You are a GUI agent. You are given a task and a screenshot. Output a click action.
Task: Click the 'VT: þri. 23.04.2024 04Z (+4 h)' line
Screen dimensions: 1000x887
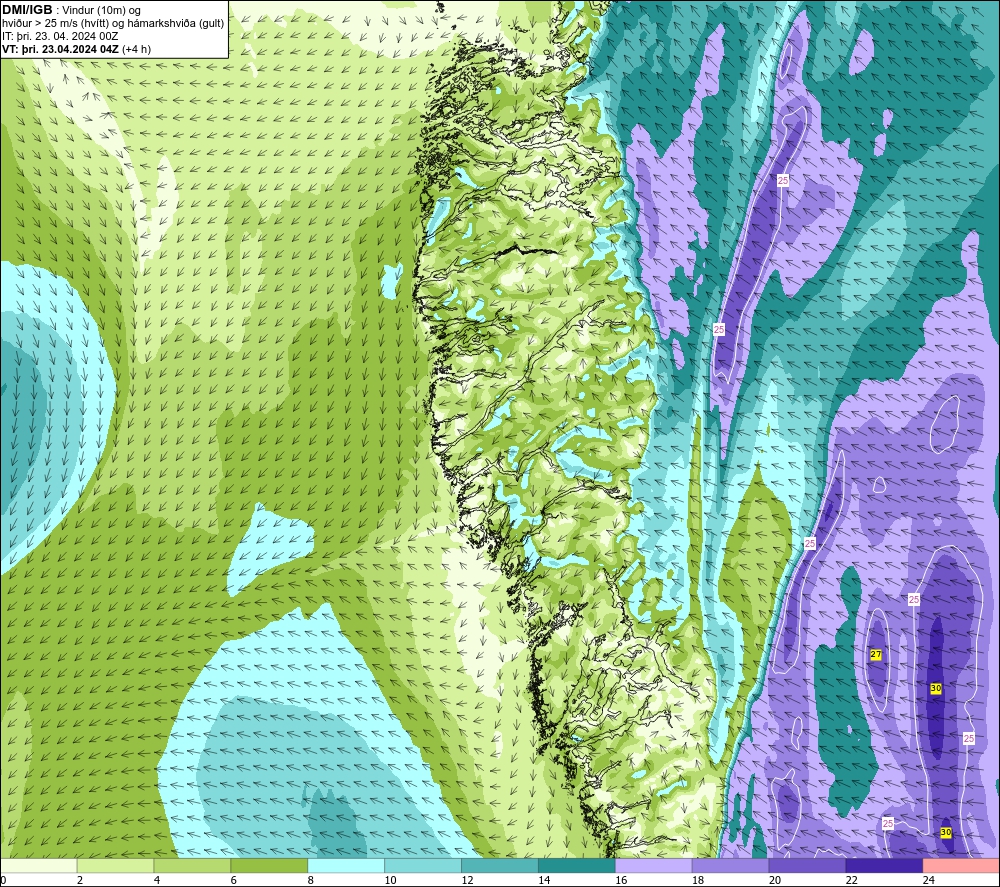click(77, 49)
